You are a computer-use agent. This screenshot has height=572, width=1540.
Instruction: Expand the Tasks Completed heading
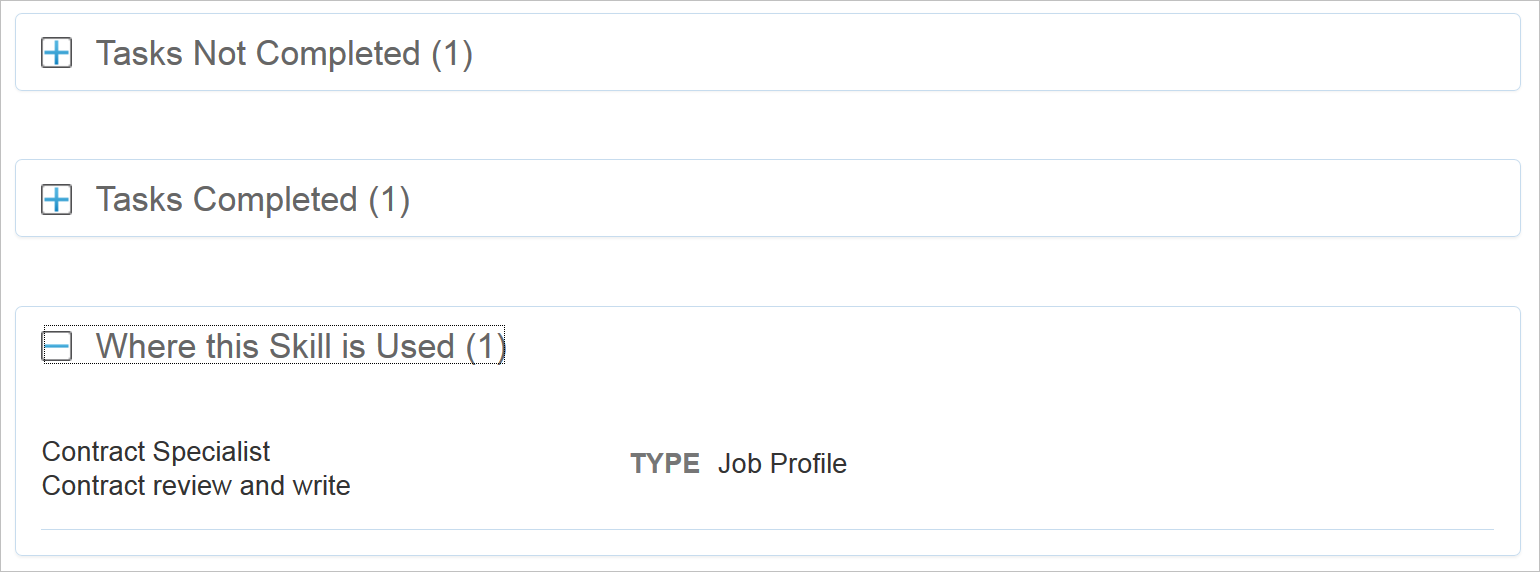point(226,200)
